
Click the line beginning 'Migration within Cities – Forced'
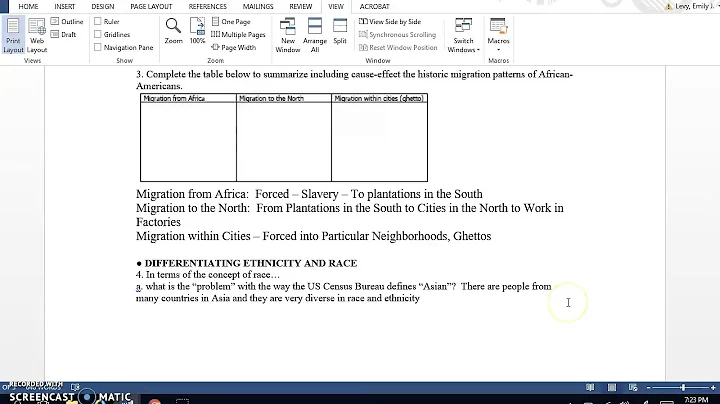(x=314, y=236)
